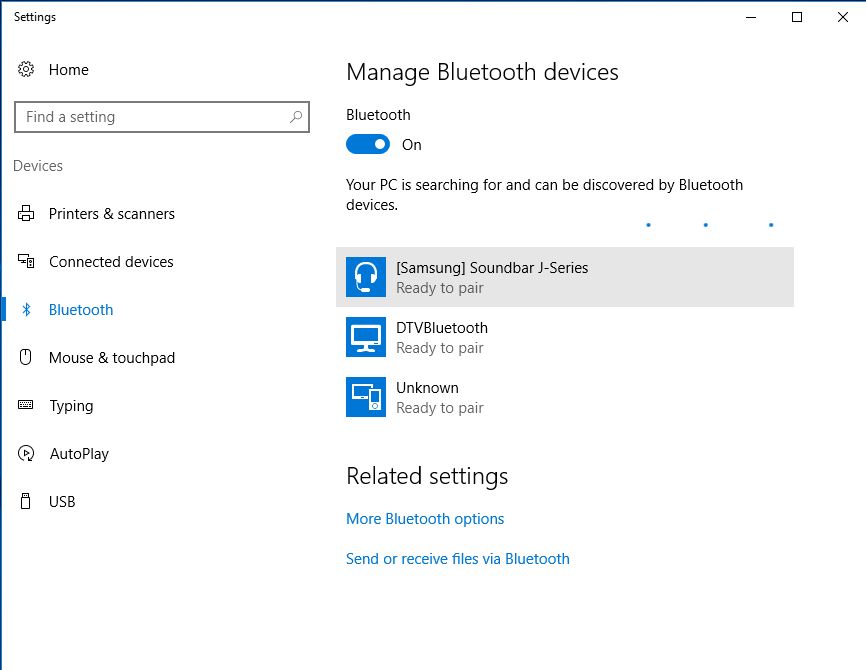Click the Home gear icon

(26, 70)
